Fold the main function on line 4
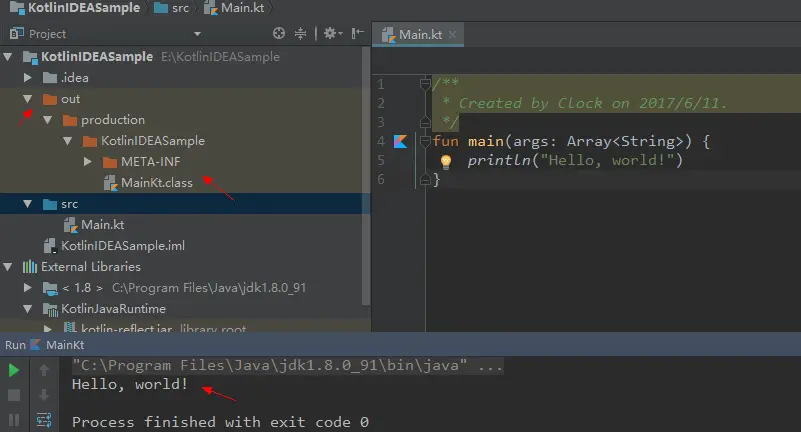The height and width of the screenshot is (432, 801). (x=425, y=141)
